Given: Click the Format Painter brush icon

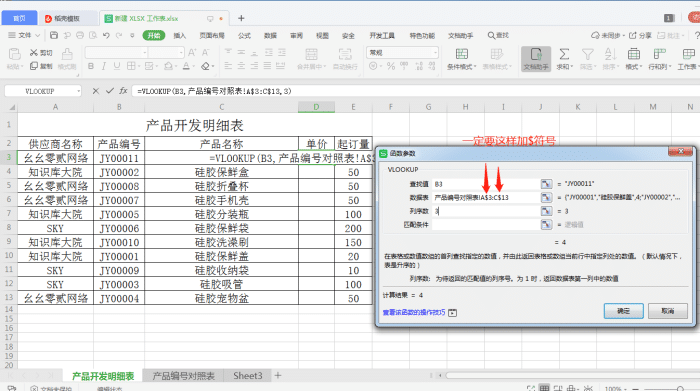Looking at the screenshot, I should tap(67, 54).
